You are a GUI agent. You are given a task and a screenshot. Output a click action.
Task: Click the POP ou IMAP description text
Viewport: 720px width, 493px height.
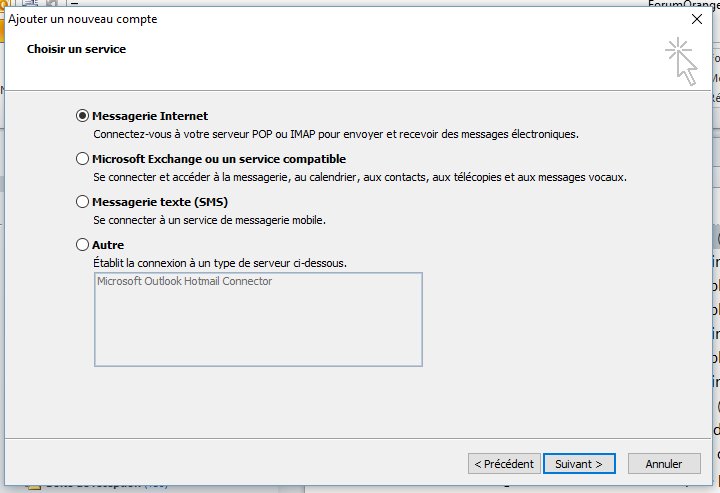pyautogui.click(x=335, y=133)
